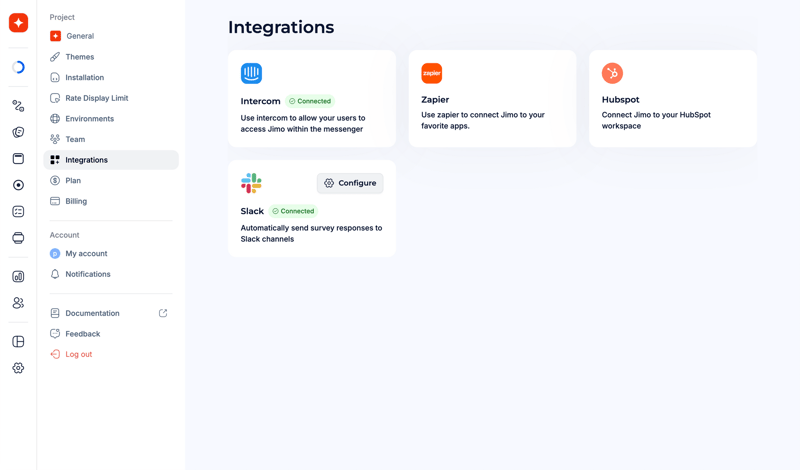Open the settings gear icon in the left rail
The width and height of the screenshot is (800, 470).
tap(18, 368)
